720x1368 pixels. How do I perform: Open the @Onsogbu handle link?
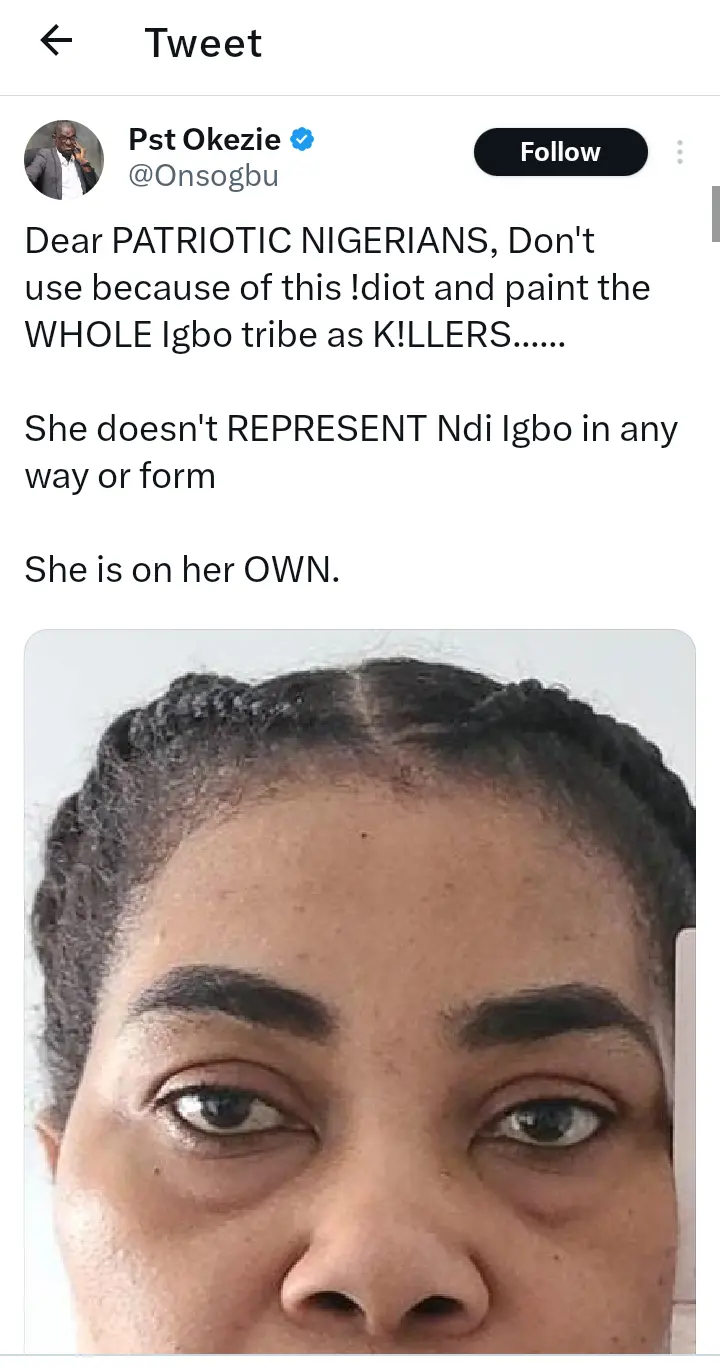tap(203, 177)
